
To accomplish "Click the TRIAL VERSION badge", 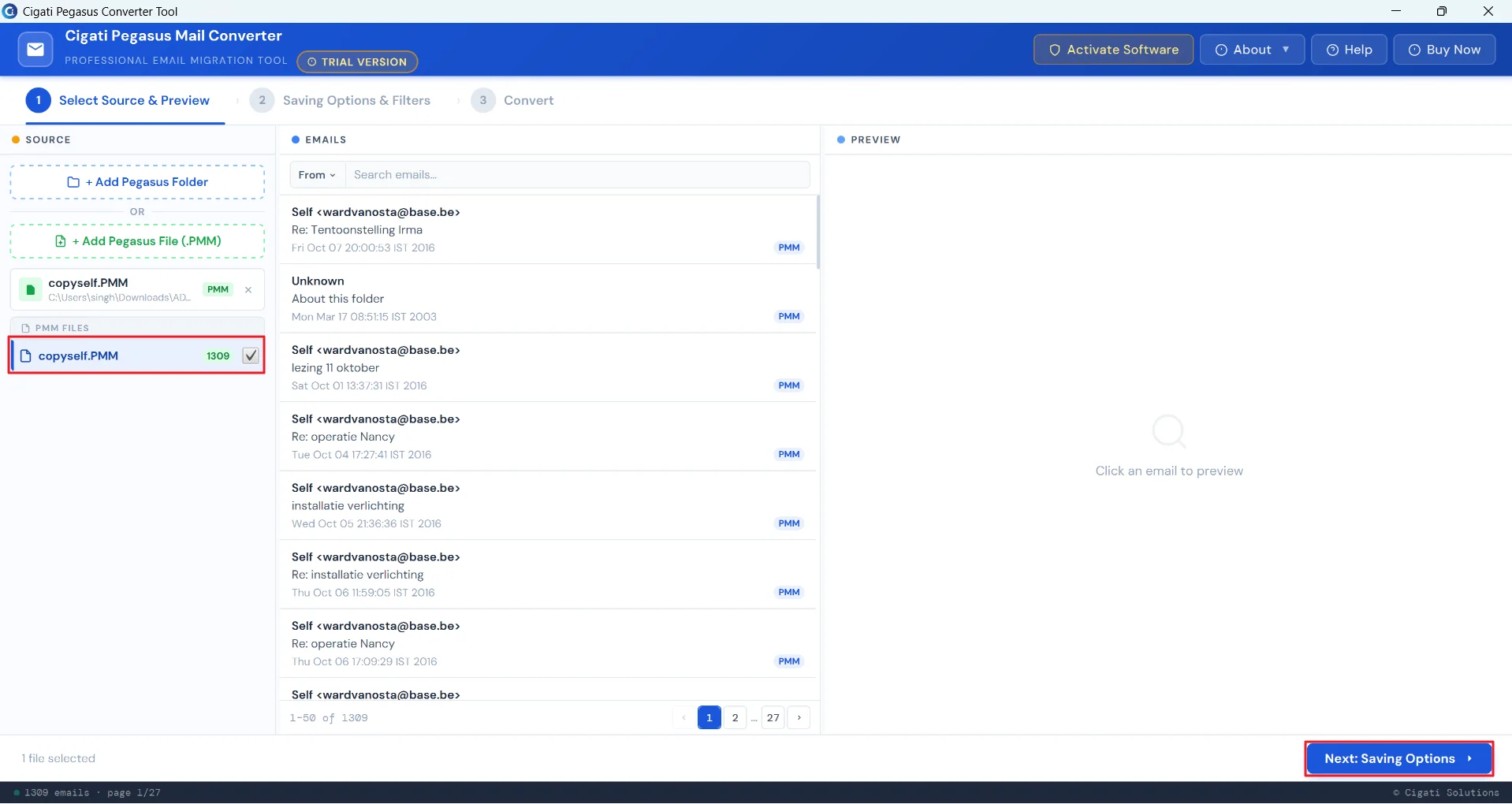I will (357, 61).
